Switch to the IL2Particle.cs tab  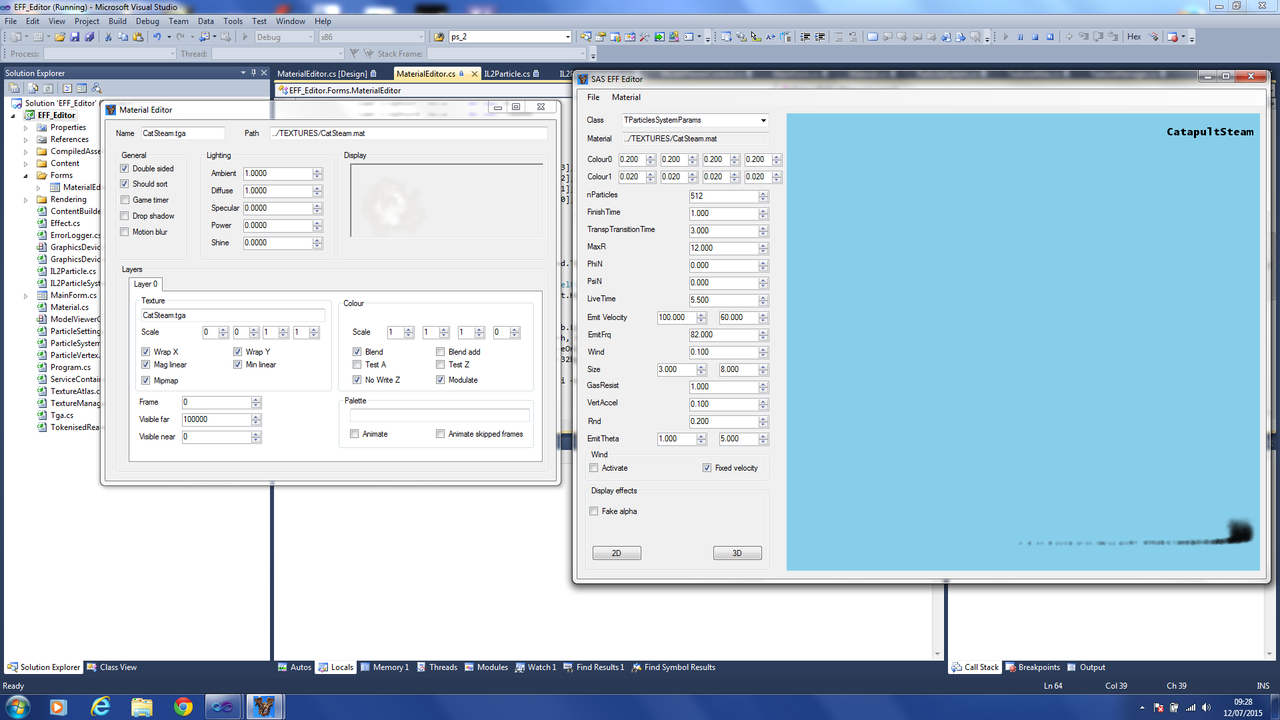pyautogui.click(x=505, y=72)
